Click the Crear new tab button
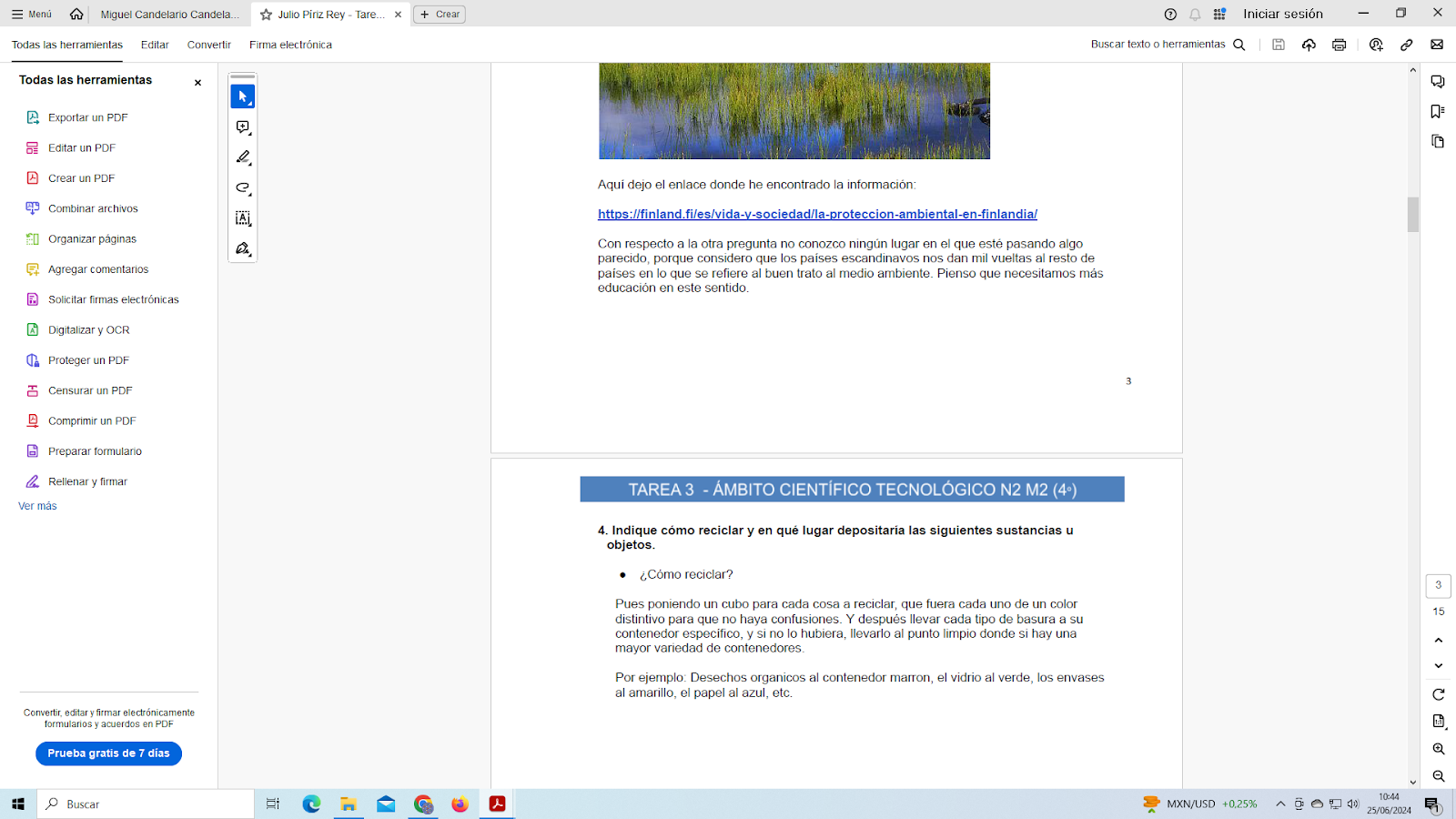Viewport: 1456px width, 819px height. [x=440, y=15]
